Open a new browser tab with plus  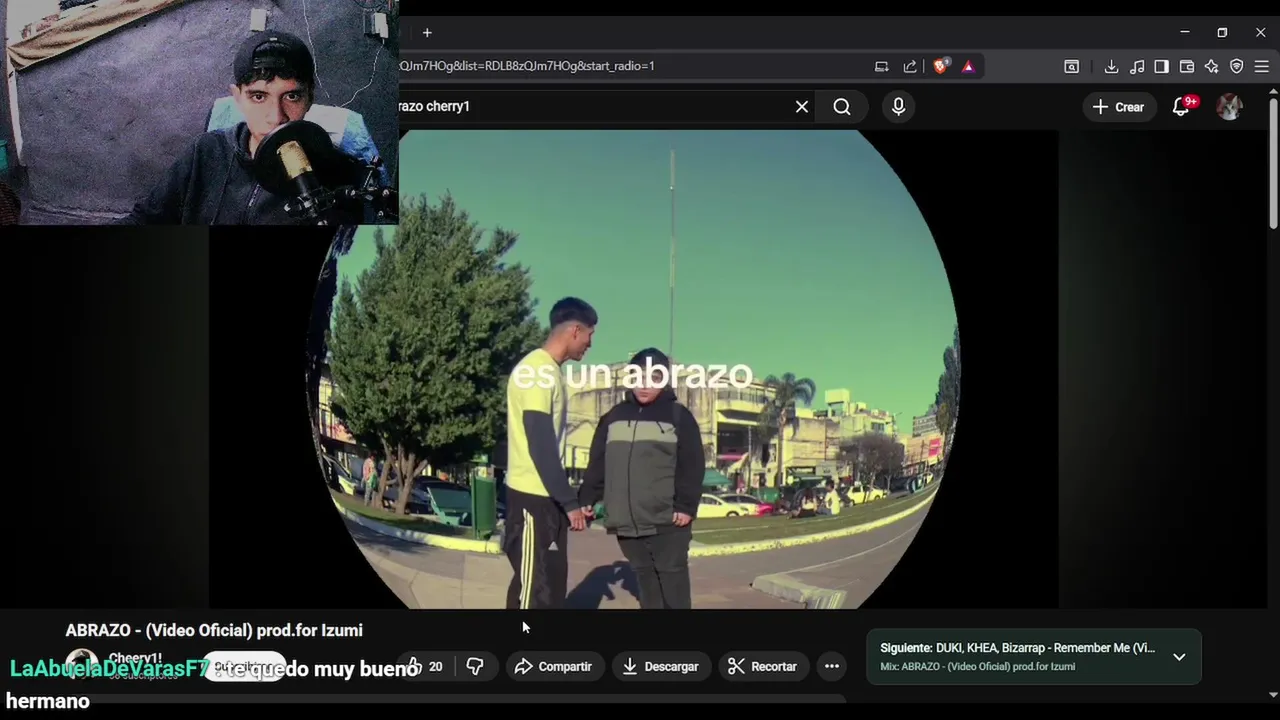427,33
